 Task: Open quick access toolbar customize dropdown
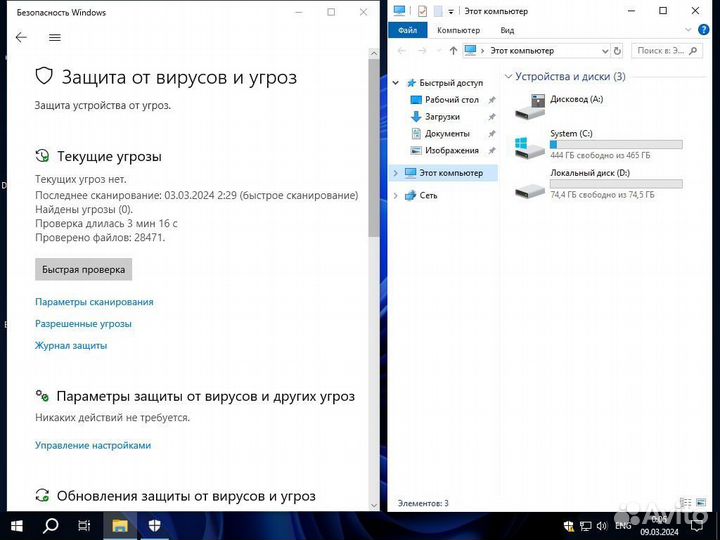click(x=451, y=11)
